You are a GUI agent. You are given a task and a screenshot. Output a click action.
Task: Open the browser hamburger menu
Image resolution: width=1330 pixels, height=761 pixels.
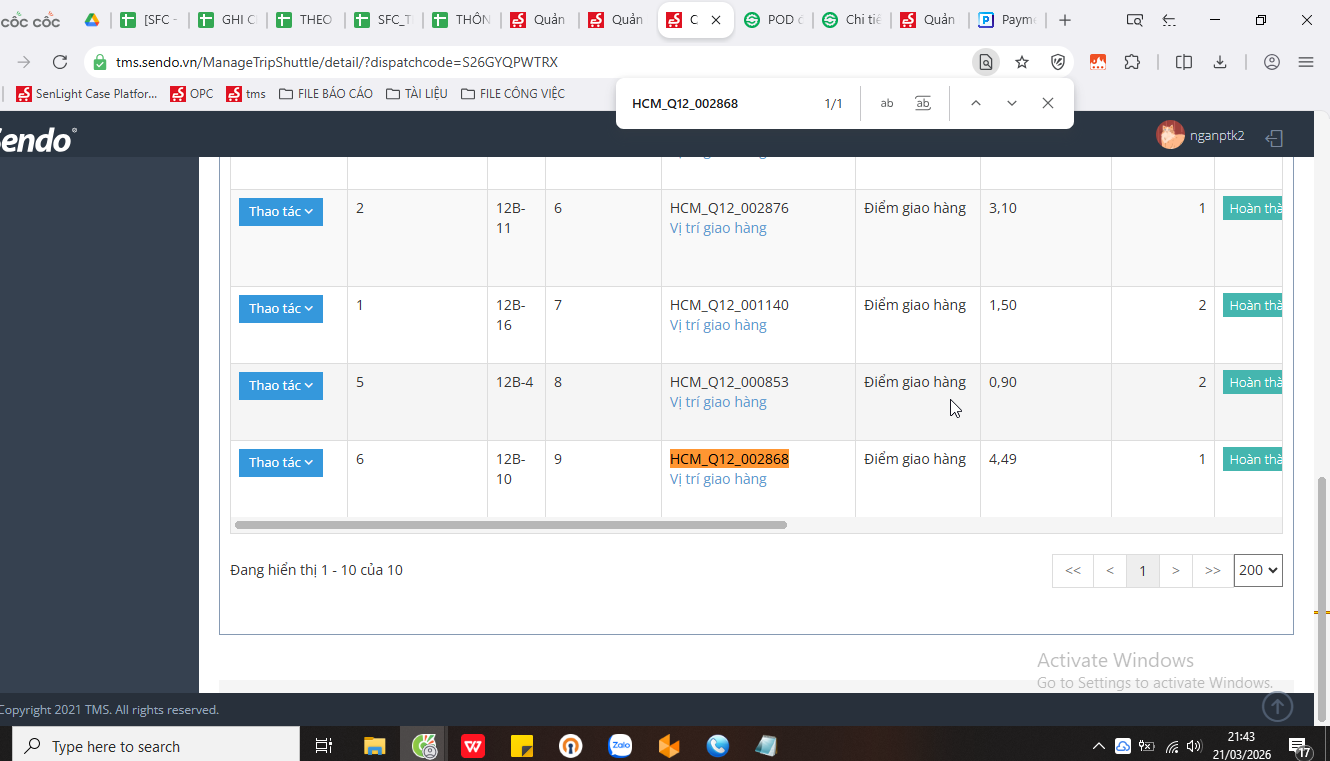click(x=1306, y=62)
